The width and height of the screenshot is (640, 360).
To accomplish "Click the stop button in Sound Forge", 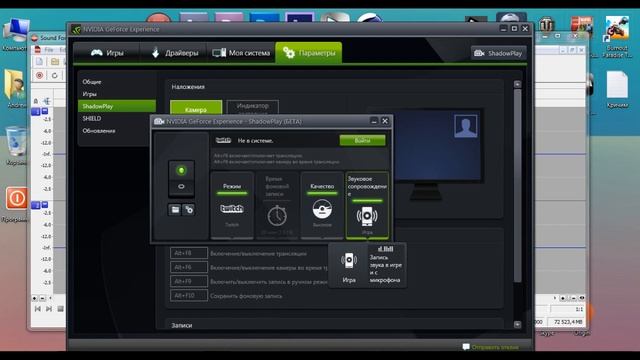I will coord(60,309).
